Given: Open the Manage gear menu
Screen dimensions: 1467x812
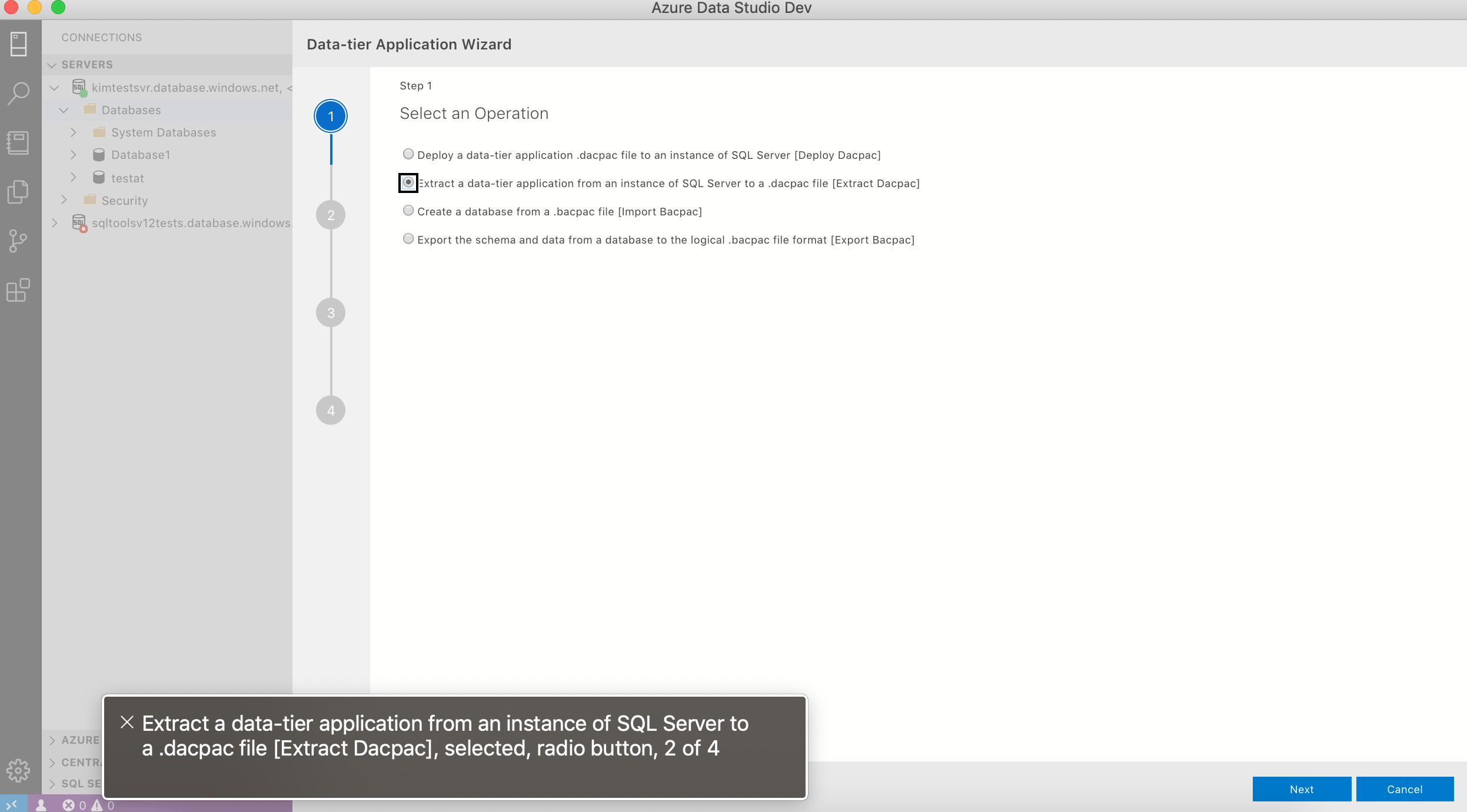Looking at the screenshot, I should point(18,770).
